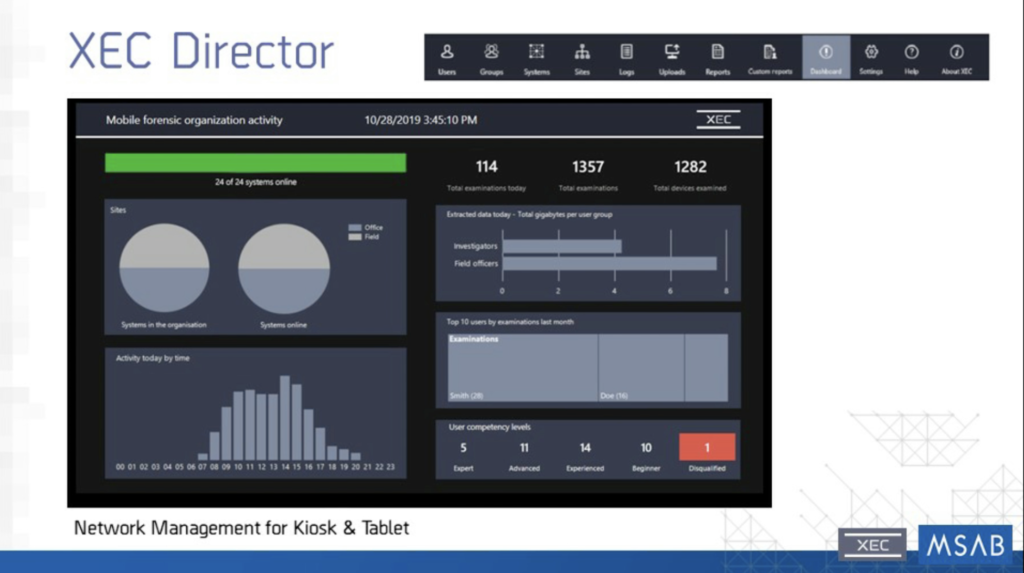Click the date 10/28/2019 3:45:10 PM

click(x=421, y=120)
